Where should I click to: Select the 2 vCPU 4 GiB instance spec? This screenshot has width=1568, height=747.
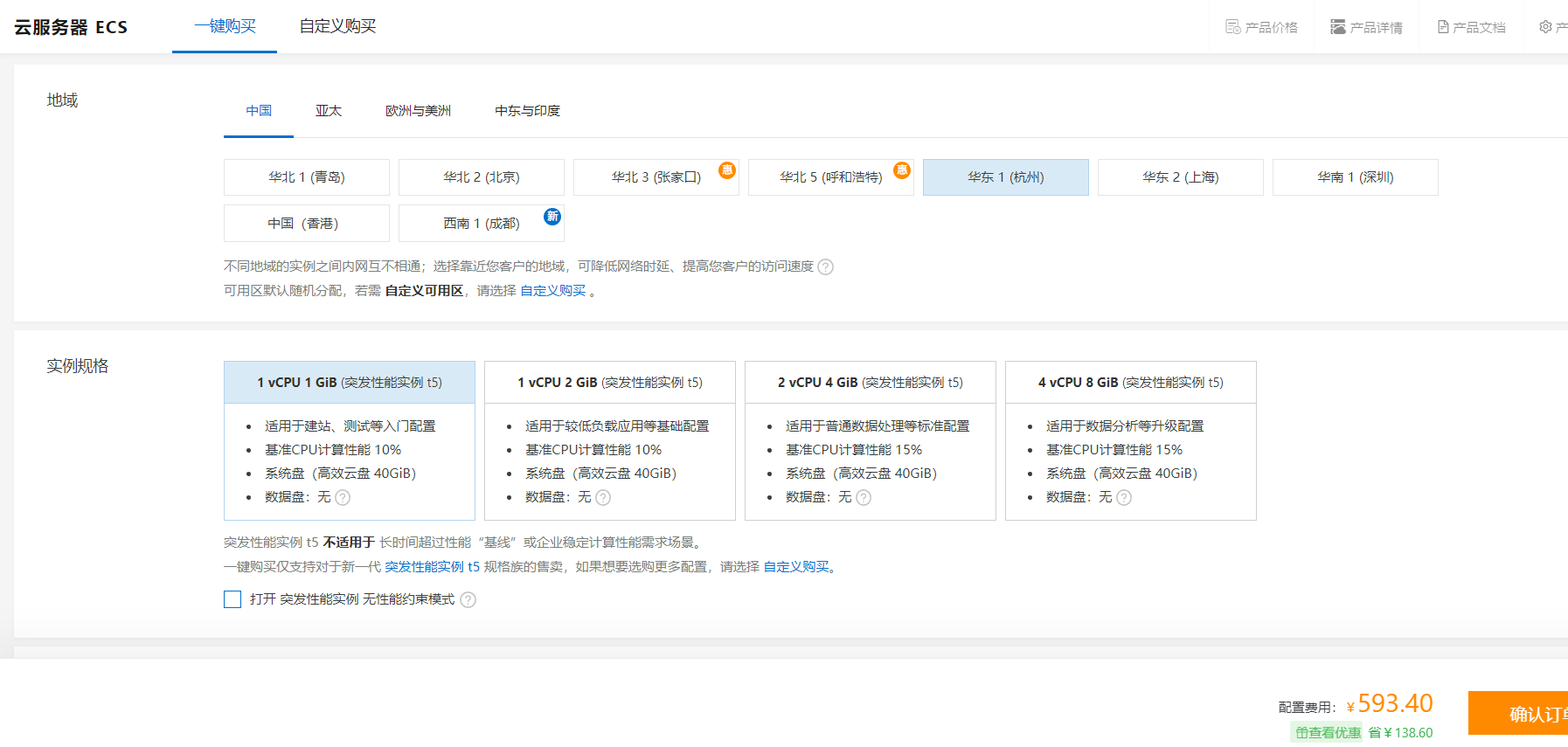871,440
